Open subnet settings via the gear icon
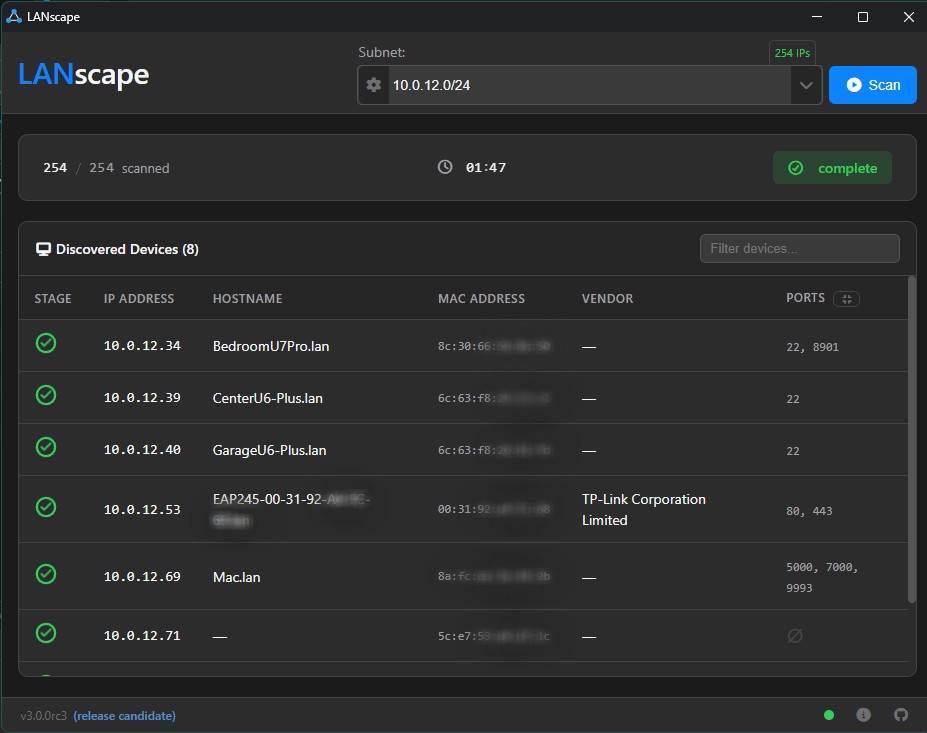Screen dimensions: 927x733 pos(374,85)
